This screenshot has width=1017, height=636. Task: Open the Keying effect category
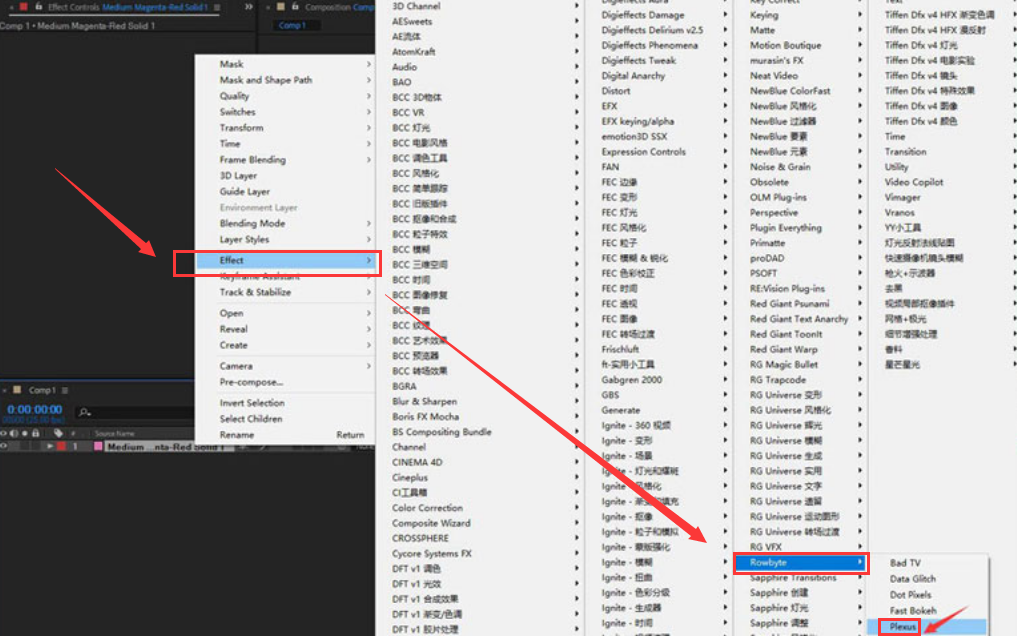point(800,15)
